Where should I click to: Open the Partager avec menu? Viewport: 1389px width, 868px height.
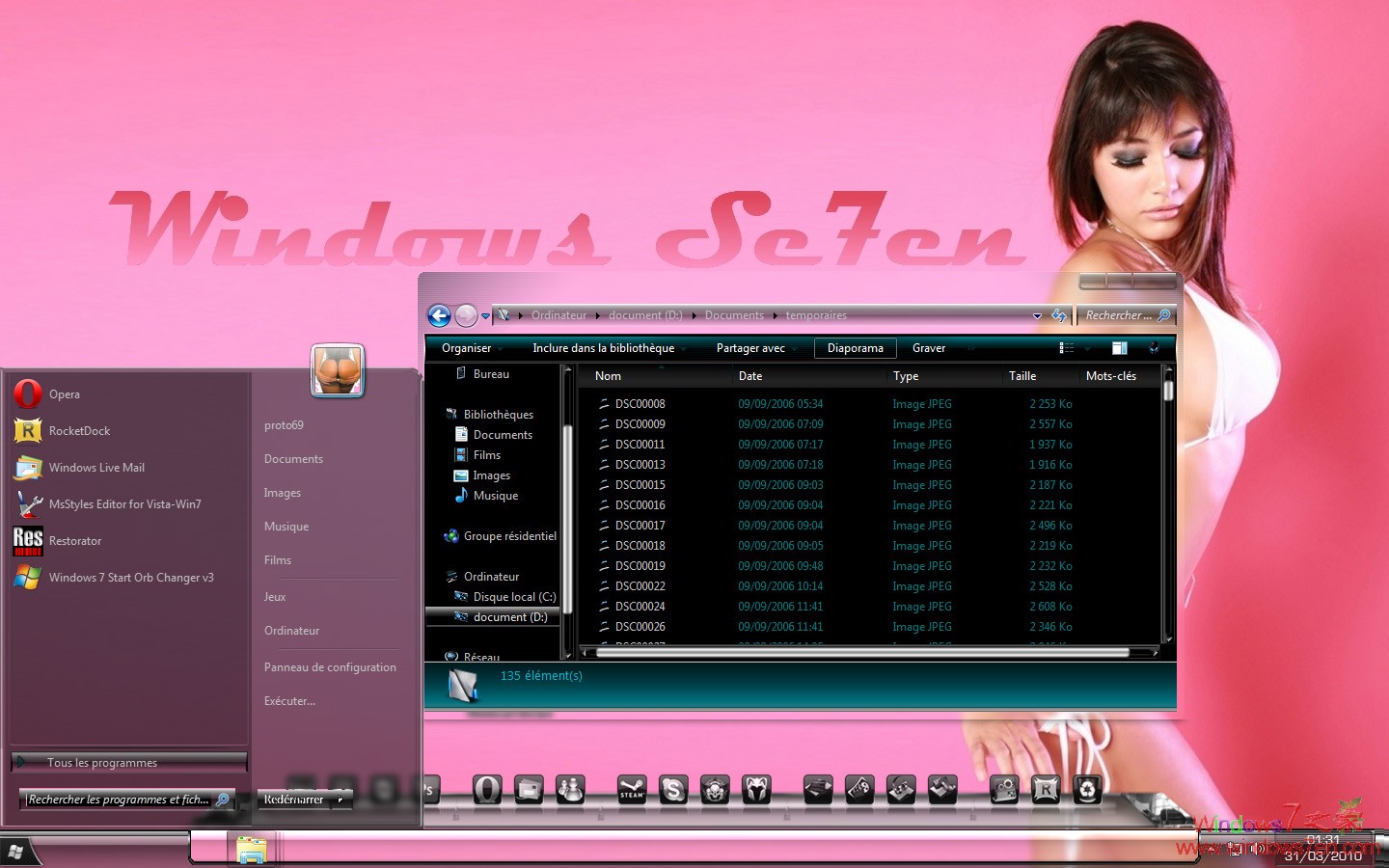click(x=755, y=348)
